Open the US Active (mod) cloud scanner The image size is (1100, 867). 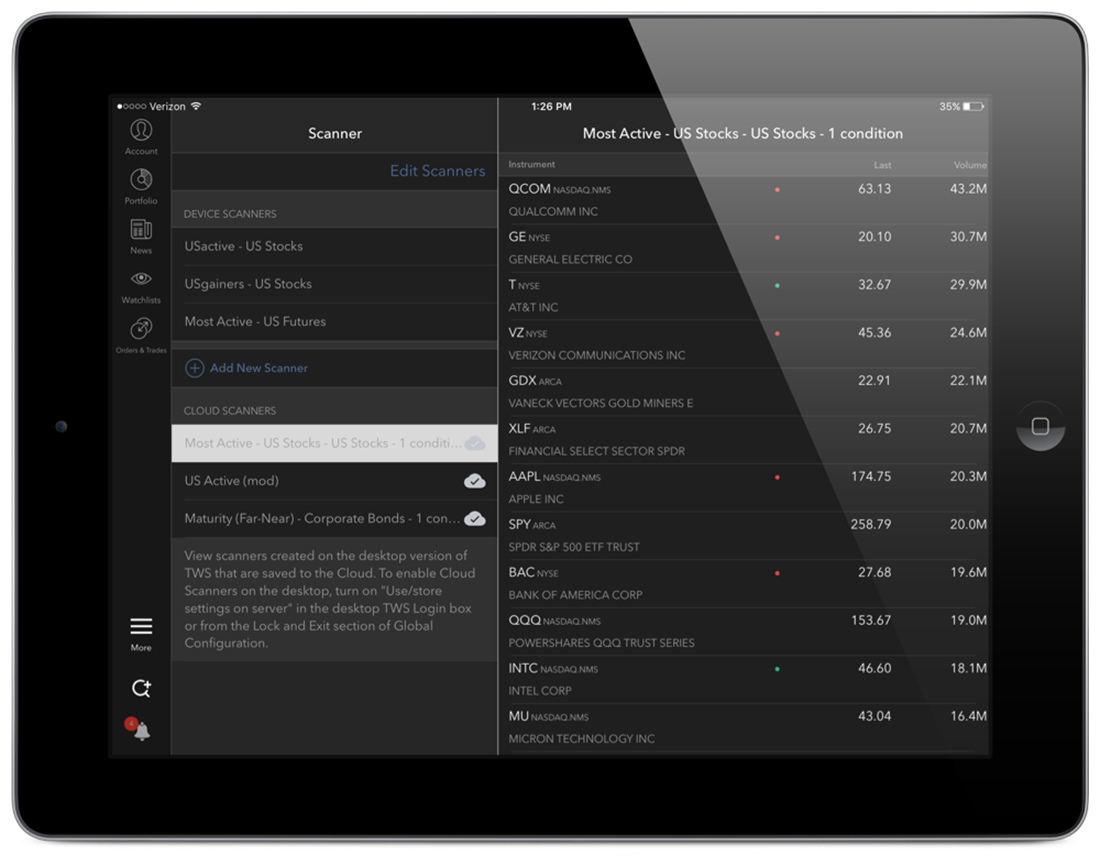334,481
